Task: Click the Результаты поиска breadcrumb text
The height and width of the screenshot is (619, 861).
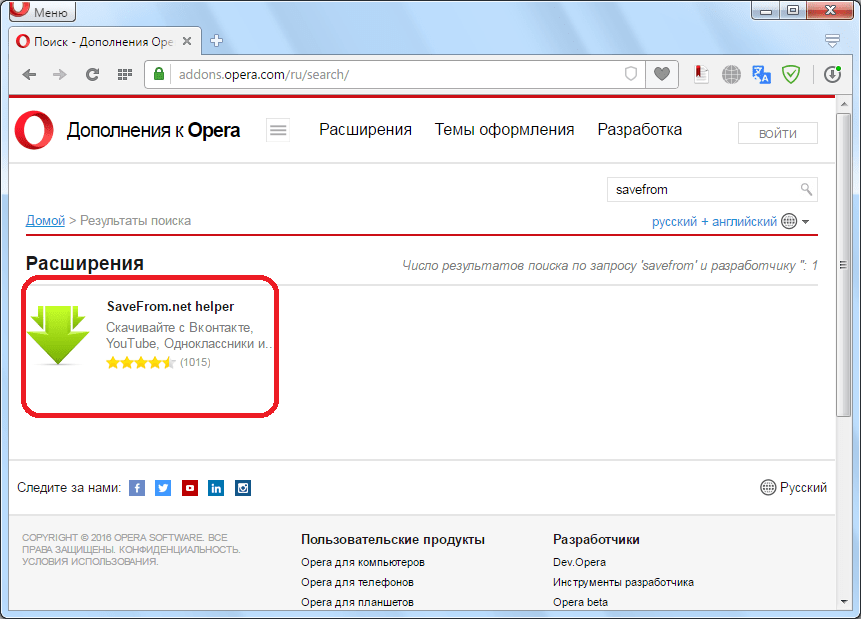Action: click(136, 221)
